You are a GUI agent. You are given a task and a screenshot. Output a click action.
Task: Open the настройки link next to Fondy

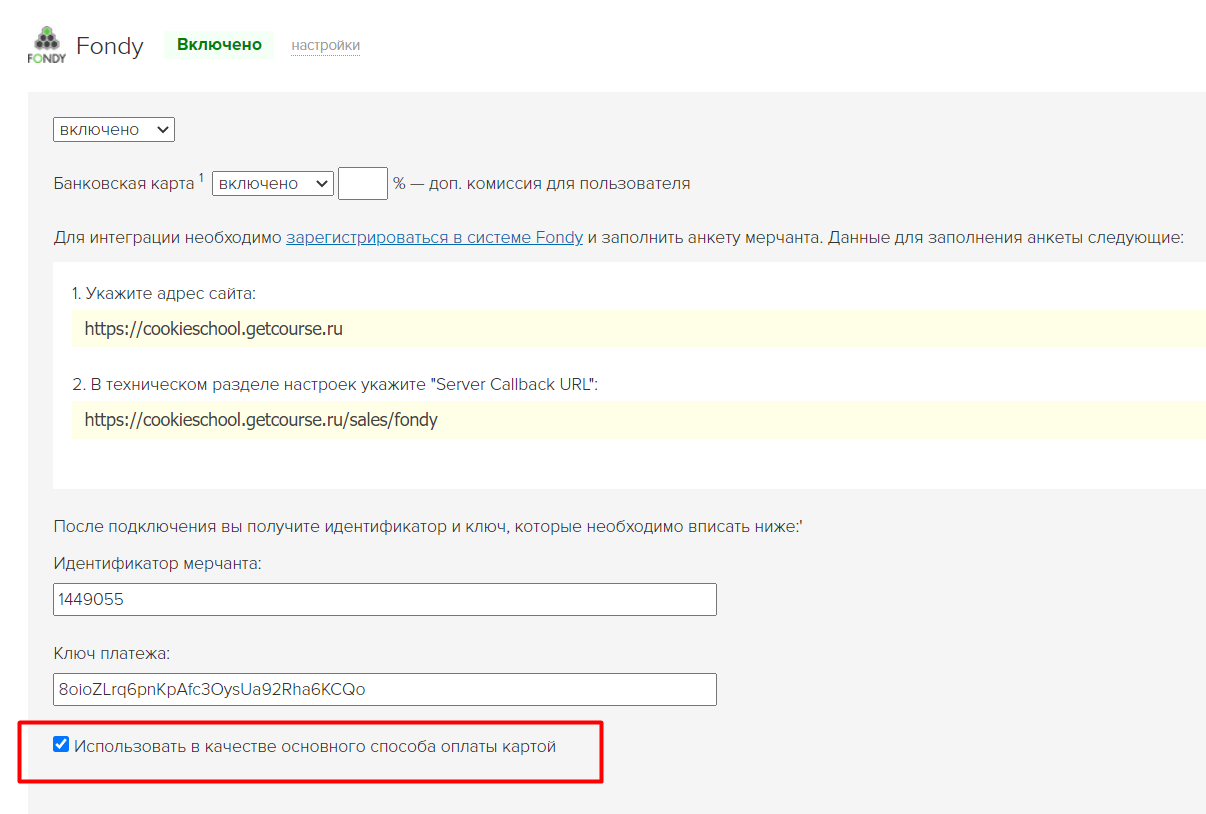(x=325, y=45)
